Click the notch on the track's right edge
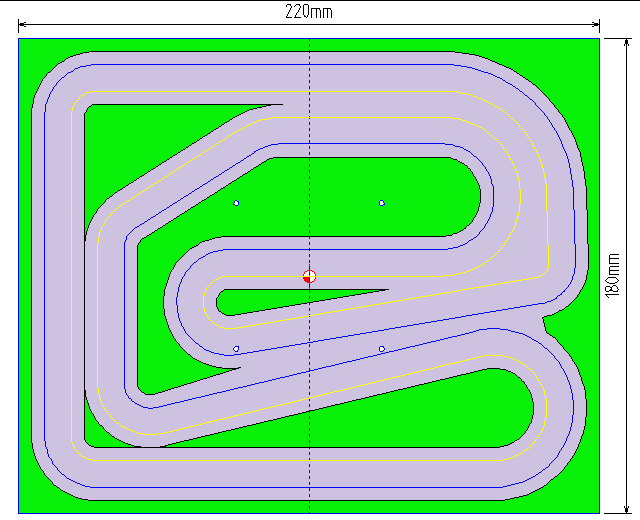The width and height of the screenshot is (640, 520). [543, 320]
